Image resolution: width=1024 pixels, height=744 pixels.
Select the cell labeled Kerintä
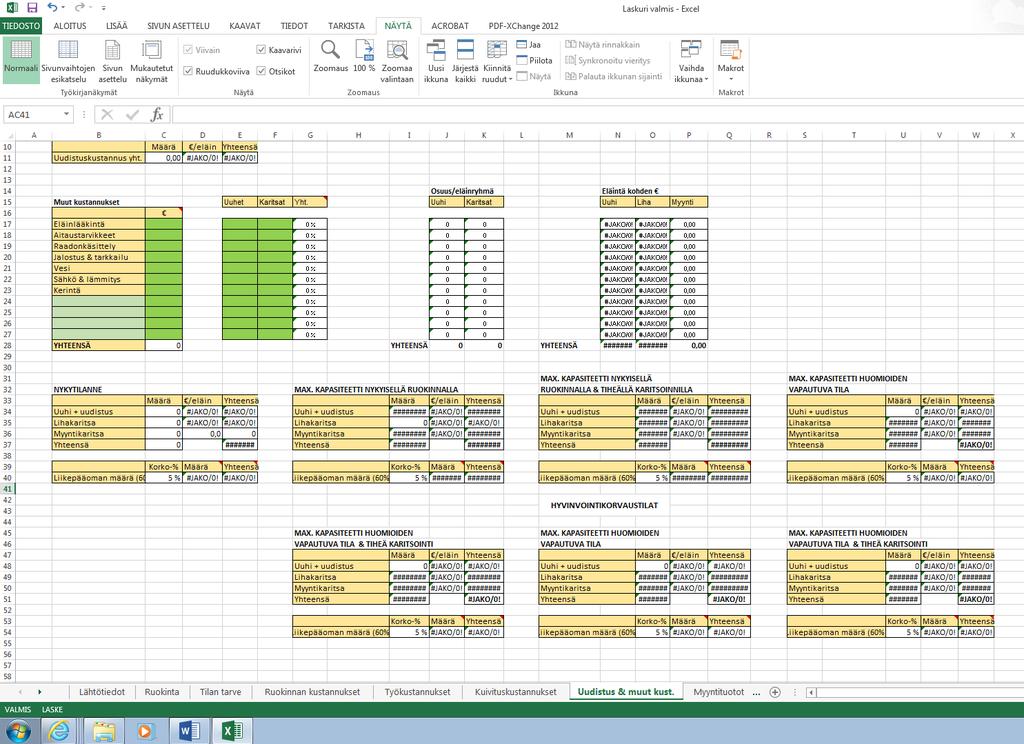99,290
